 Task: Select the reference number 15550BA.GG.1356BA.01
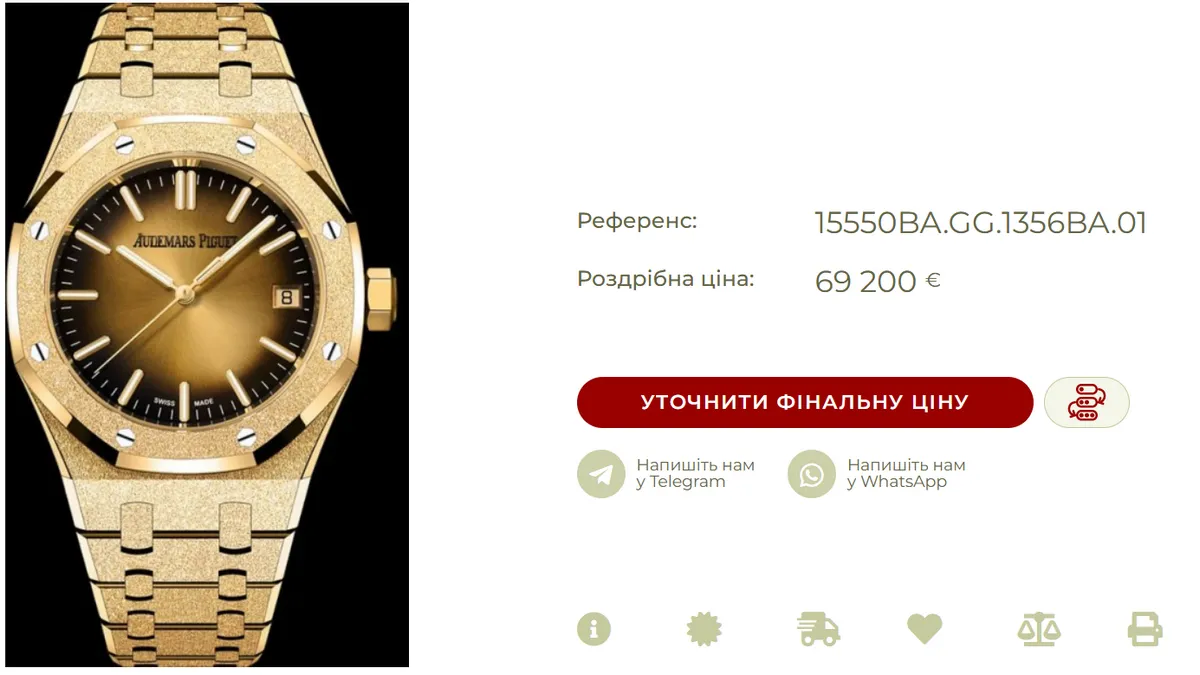tap(981, 223)
